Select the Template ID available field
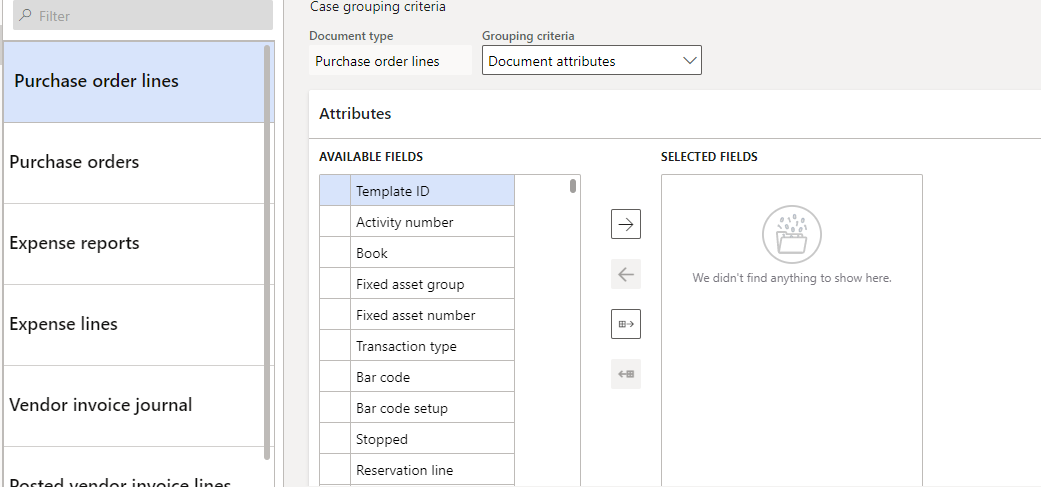Screen dimensions: 1041x487 point(432,190)
